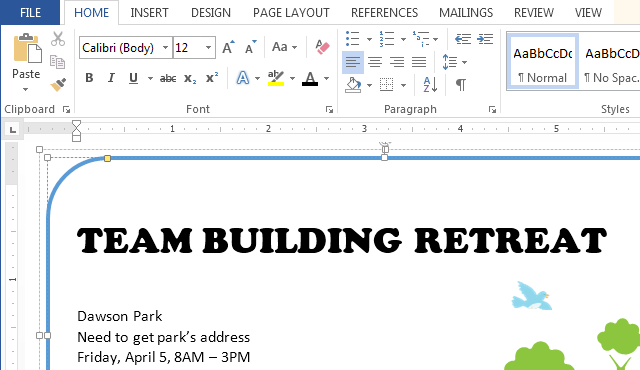Align paragraph text to the right
Viewport: 640px width, 370px height.
click(x=397, y=62)
